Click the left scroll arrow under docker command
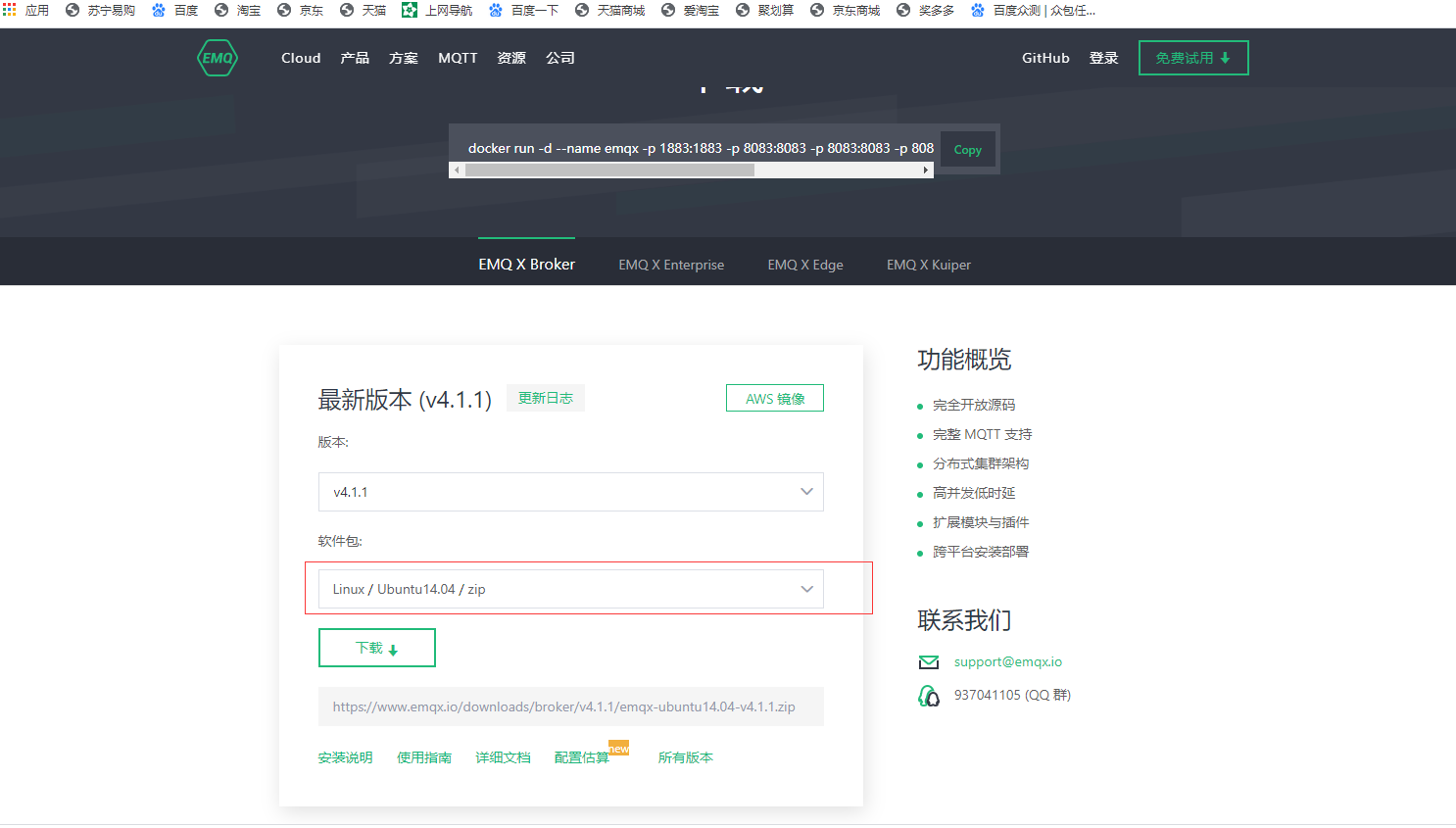Image resolution: width=1456 pixels, height=828 pixels. tap(457, 170)
